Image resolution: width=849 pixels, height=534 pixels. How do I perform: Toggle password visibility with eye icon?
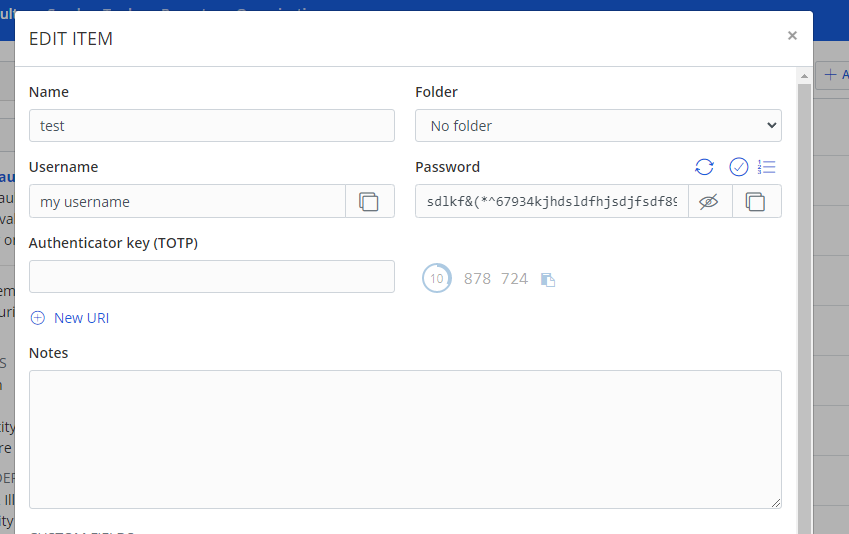pyautogui.click(x=709, y=201)
